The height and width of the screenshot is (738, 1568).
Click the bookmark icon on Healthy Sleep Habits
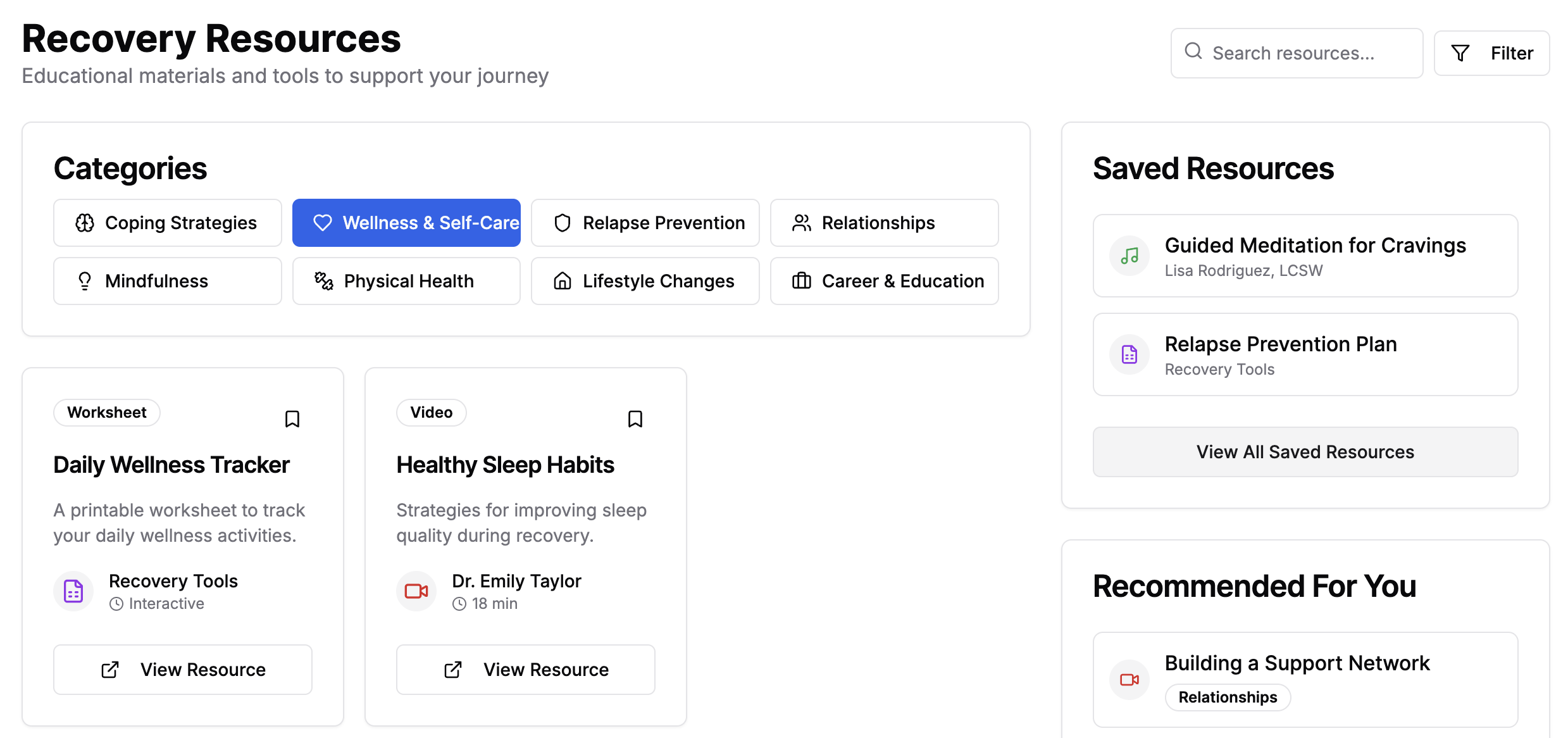635,418
